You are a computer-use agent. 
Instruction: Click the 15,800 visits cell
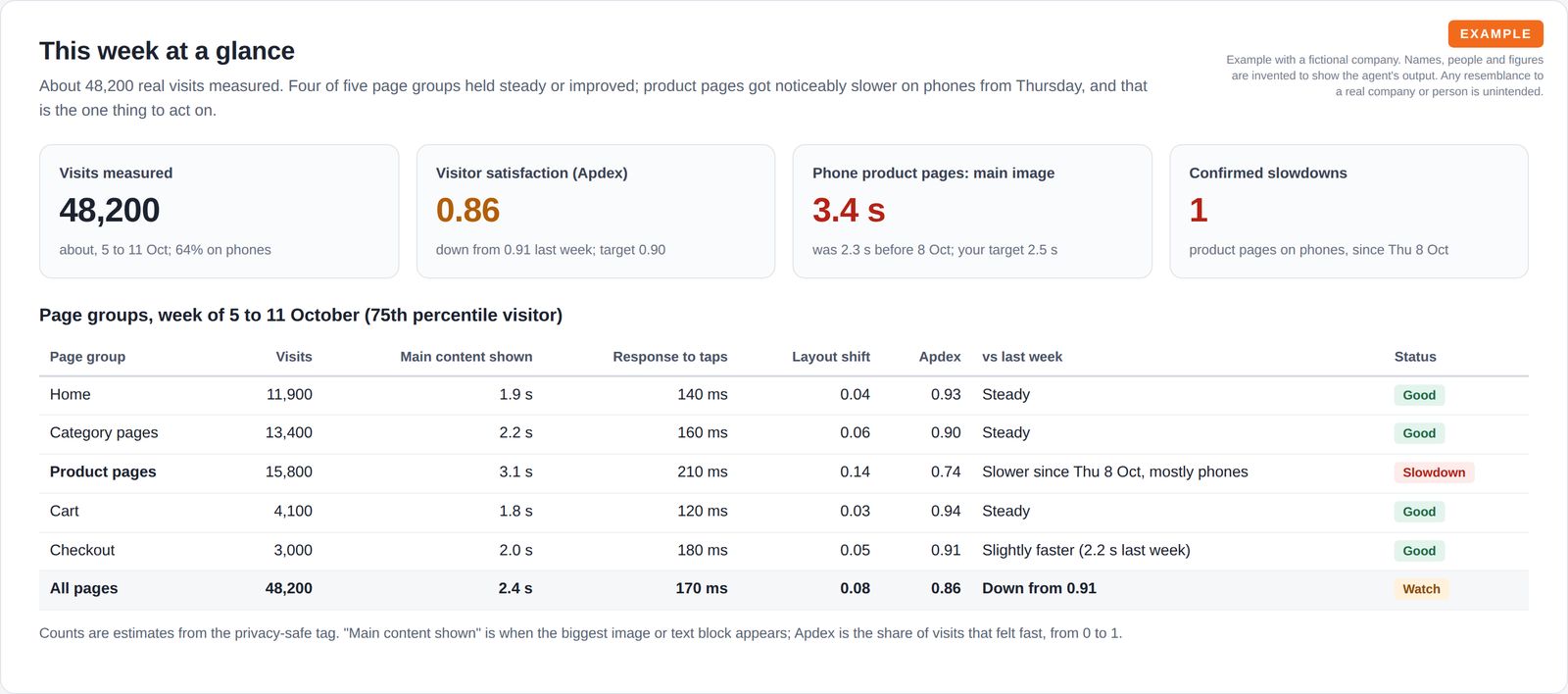(x=289, y=471)
